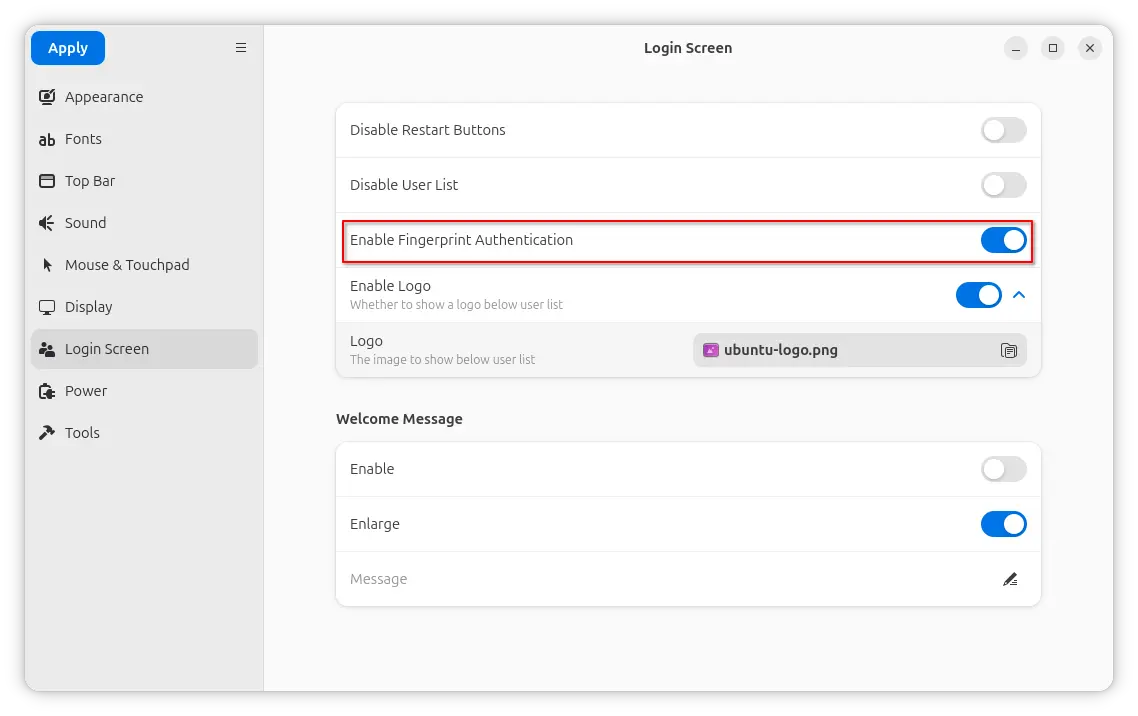Turn on Disable User List switch
The image size is (1138, 716).
[1003, 185]
